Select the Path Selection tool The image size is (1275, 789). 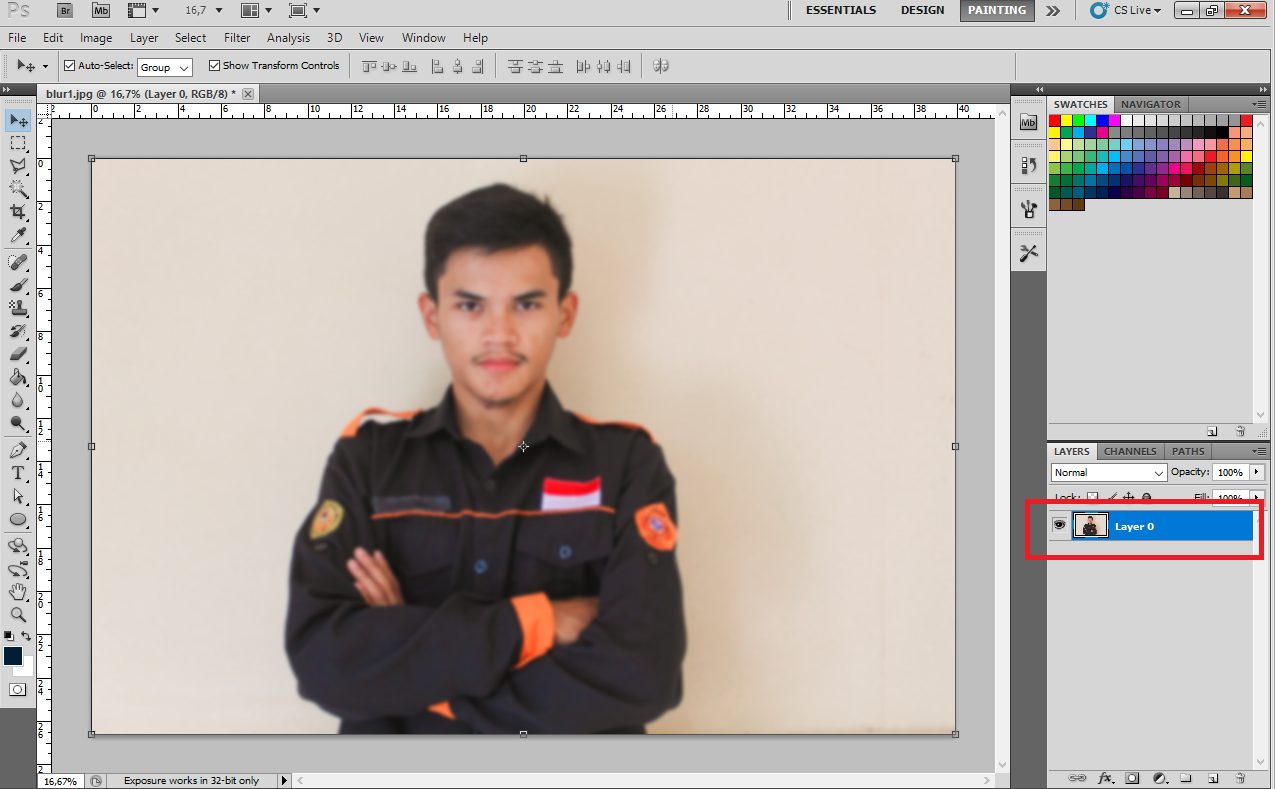[18, 496]
